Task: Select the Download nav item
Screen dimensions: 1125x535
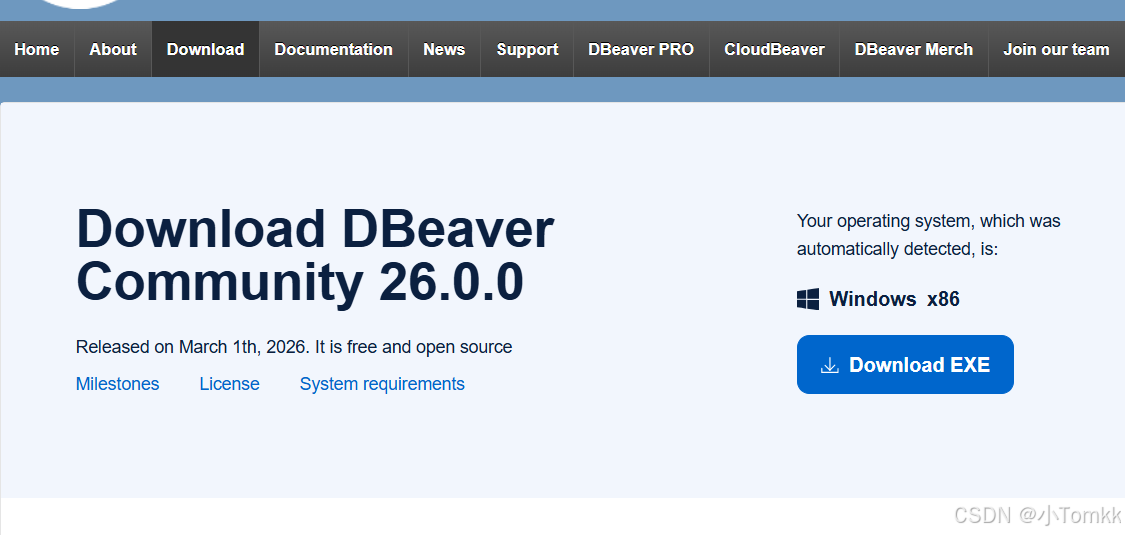Action: (205, 49)
